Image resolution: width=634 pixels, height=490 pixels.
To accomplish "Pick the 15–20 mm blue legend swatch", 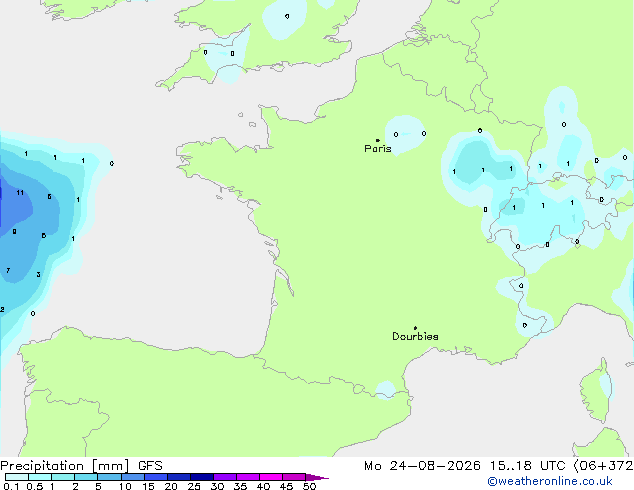I will point(156,477).
